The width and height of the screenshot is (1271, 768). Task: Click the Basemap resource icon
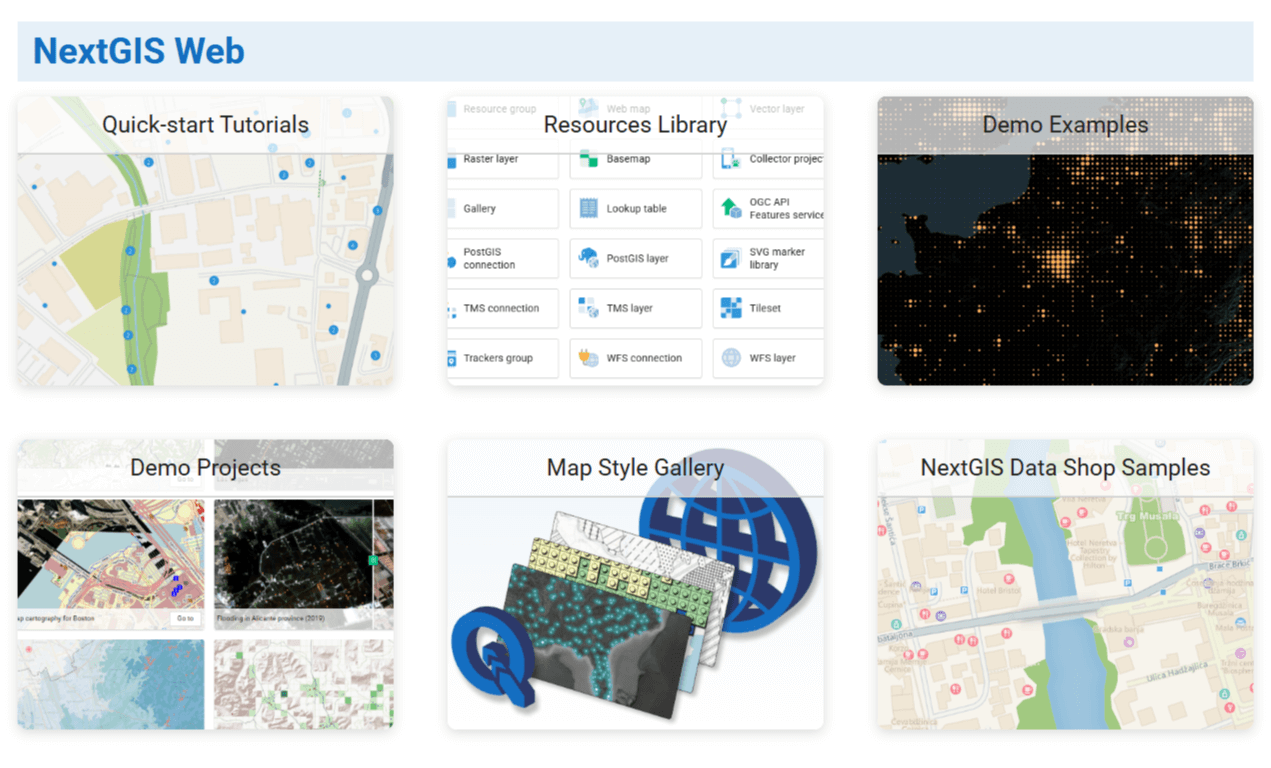(588, 159)
